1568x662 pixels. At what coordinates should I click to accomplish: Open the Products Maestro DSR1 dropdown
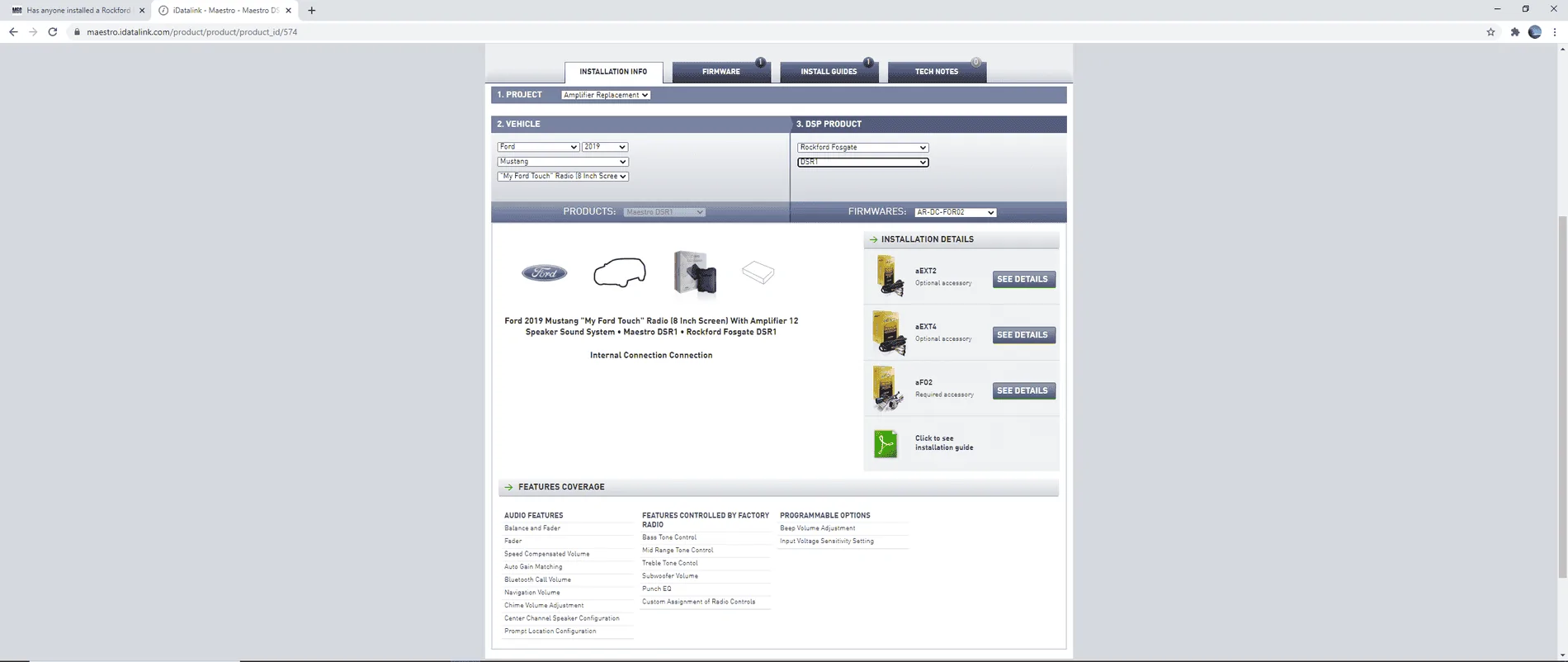tap(664, 212)
